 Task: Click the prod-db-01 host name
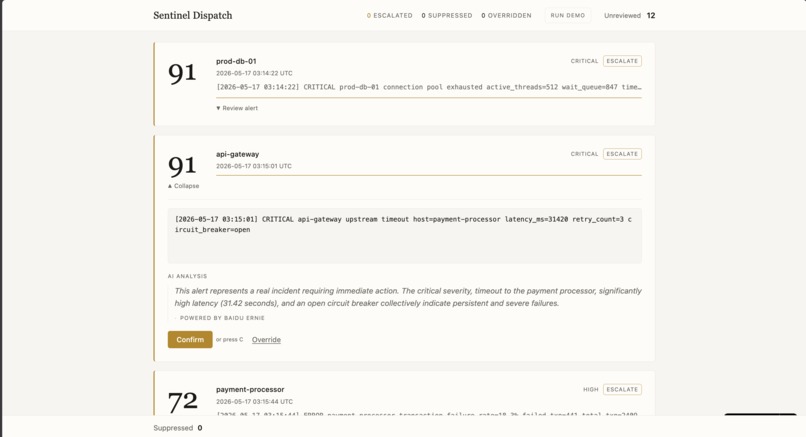[236, 61]
